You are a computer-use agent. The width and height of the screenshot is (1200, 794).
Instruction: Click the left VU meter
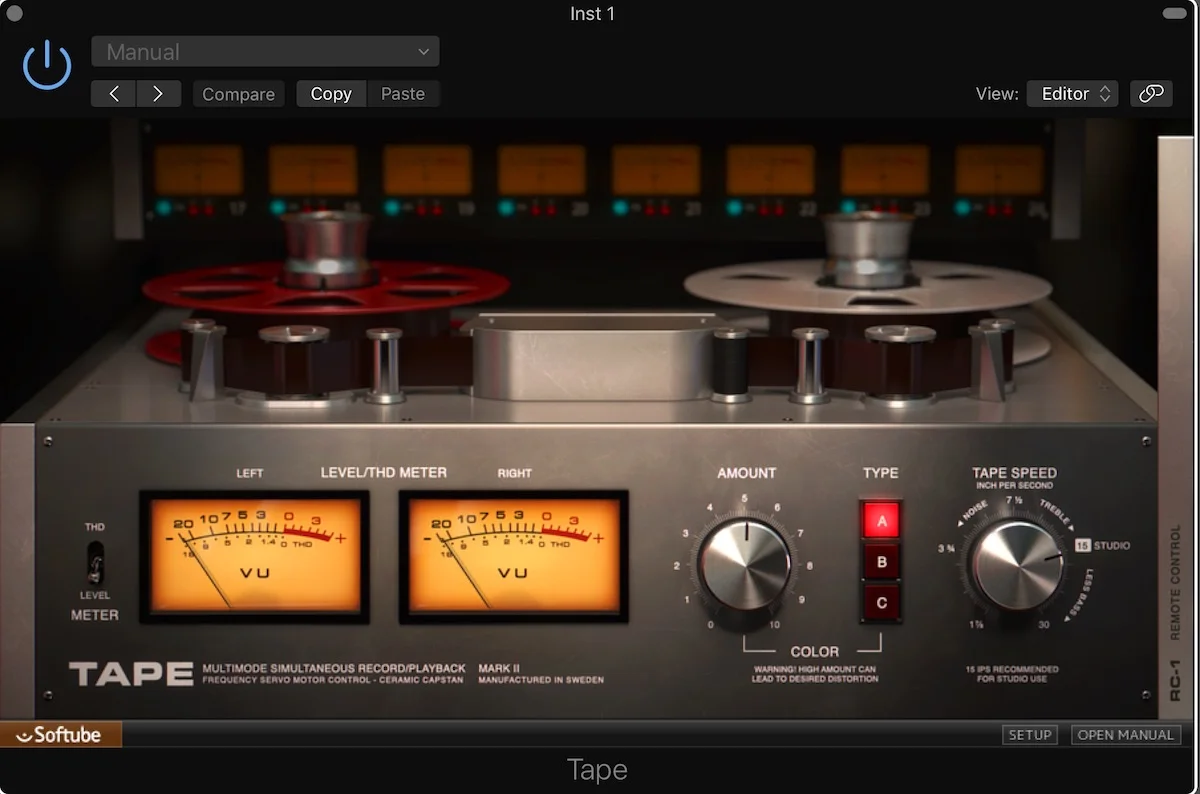[254, 556]
